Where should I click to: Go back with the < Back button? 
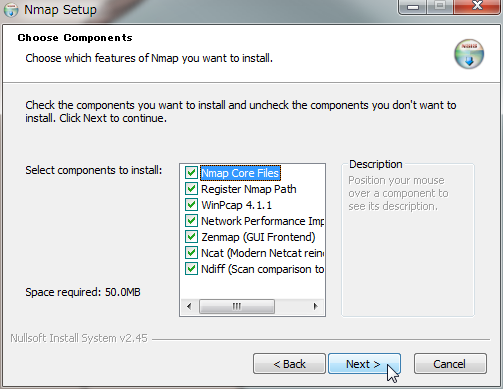click(x=289, y=364)
